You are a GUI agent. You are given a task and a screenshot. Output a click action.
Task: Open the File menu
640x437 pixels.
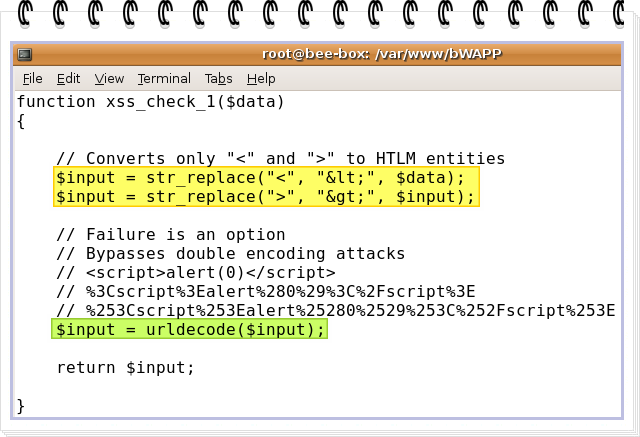[x=33, y=78]
